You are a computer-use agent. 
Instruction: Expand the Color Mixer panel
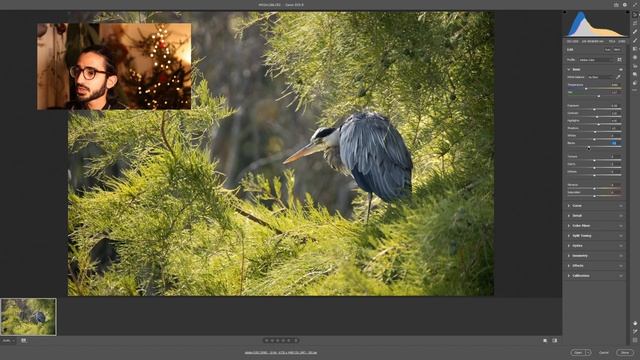pyautogui.click(x=569, y=226)
